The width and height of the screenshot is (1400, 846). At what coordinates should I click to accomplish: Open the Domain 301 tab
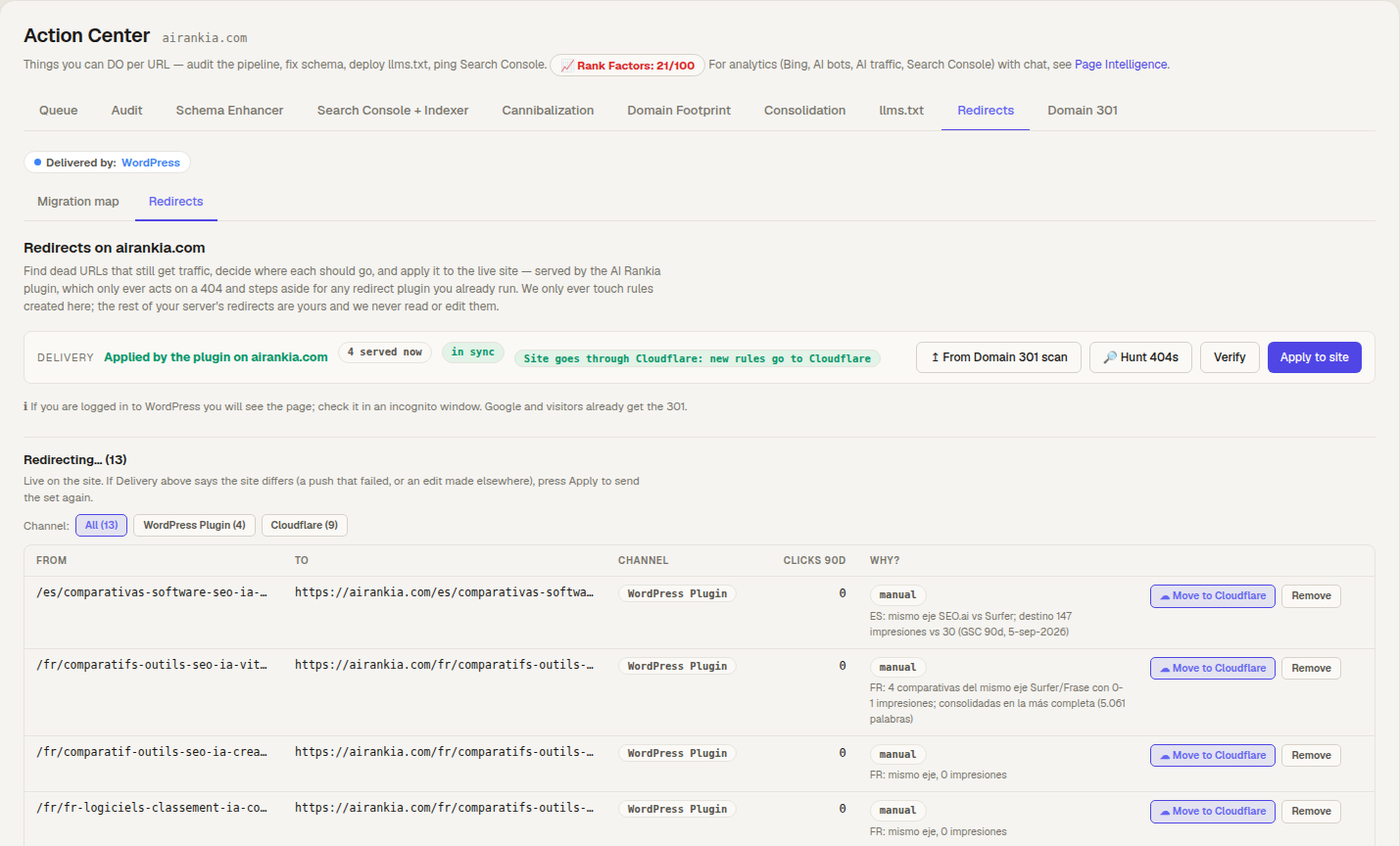coord(1083,111)
